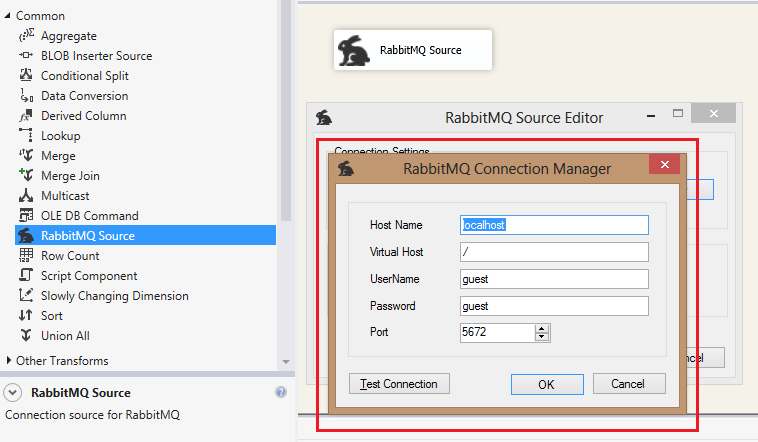Select the Script Component icon

point(27,276)
